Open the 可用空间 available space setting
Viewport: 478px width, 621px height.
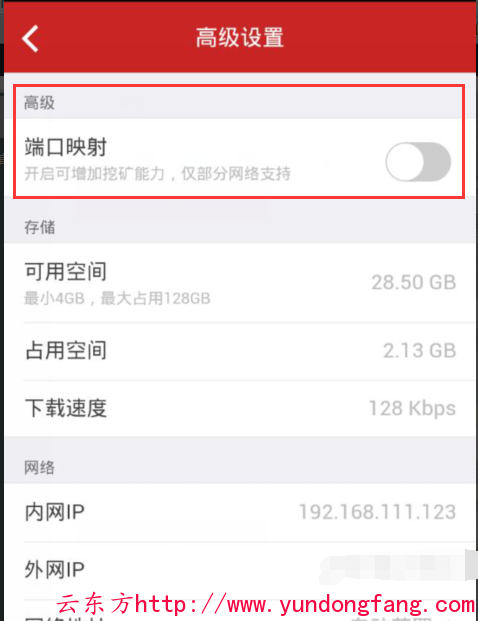240,283
